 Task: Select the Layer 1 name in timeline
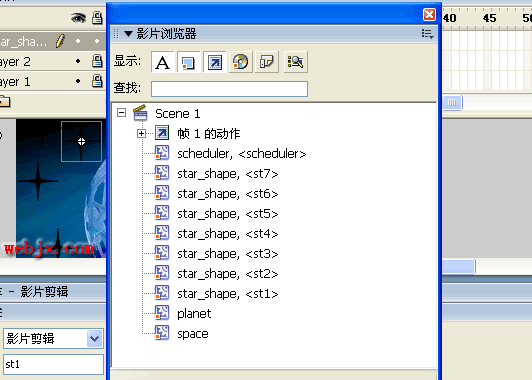click(x=15, y=82)
